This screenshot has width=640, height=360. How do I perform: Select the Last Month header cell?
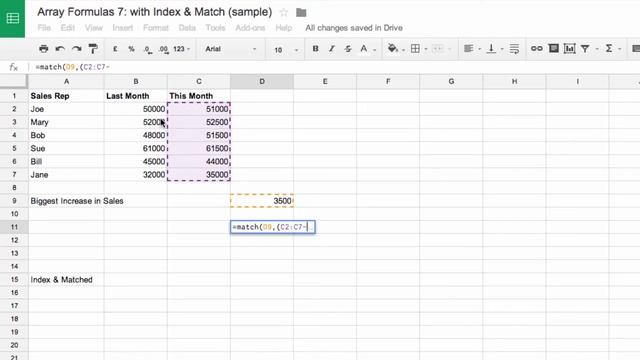[x=136, y=96]
